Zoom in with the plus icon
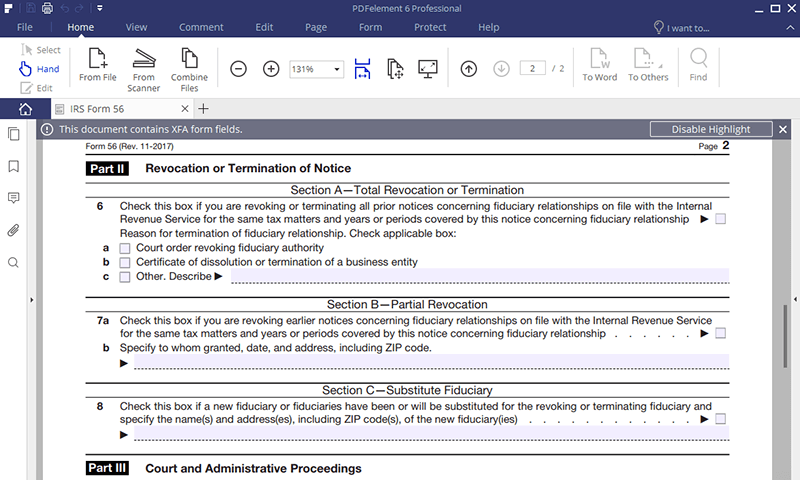 271,68
